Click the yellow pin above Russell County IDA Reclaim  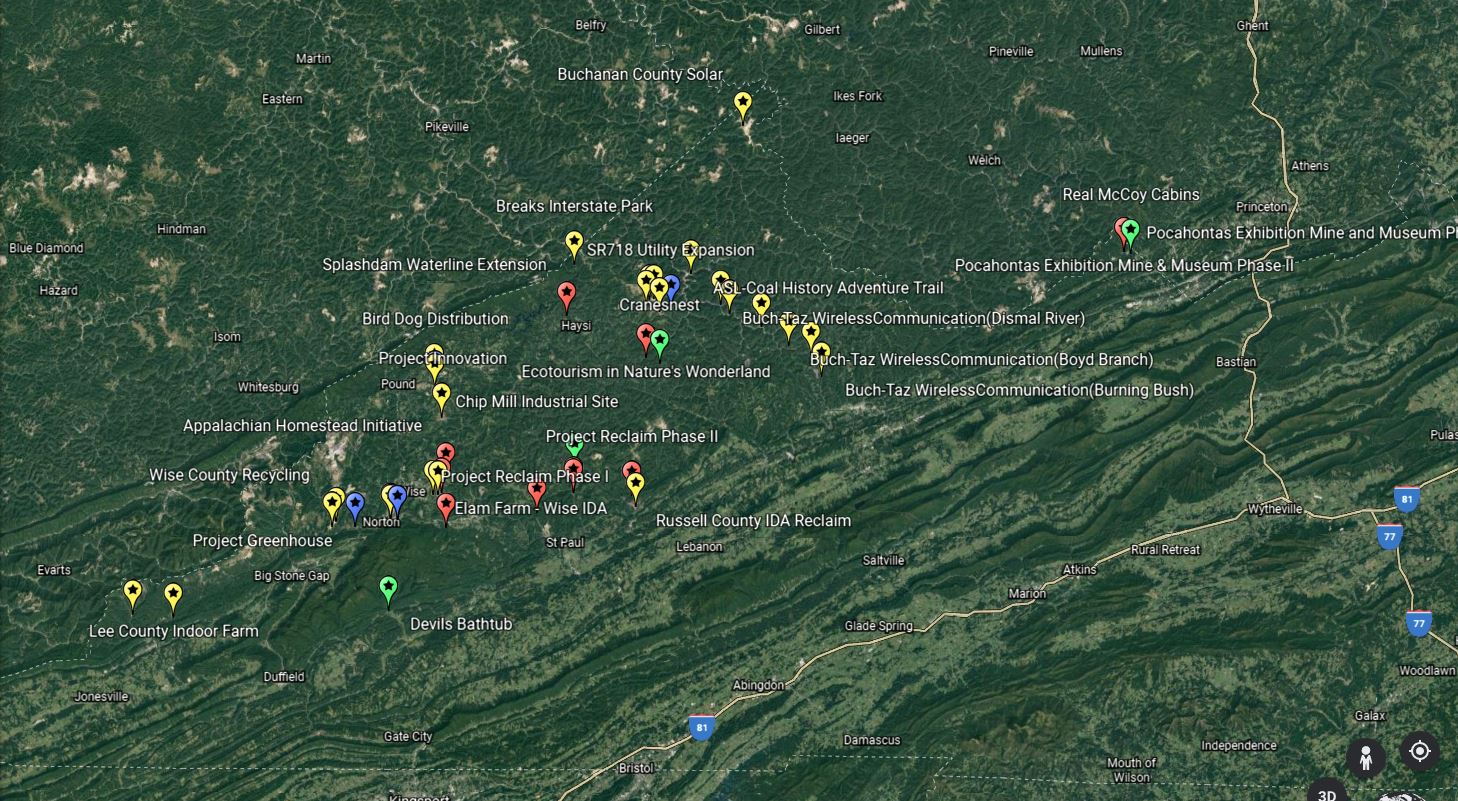[x=635, y=485]
